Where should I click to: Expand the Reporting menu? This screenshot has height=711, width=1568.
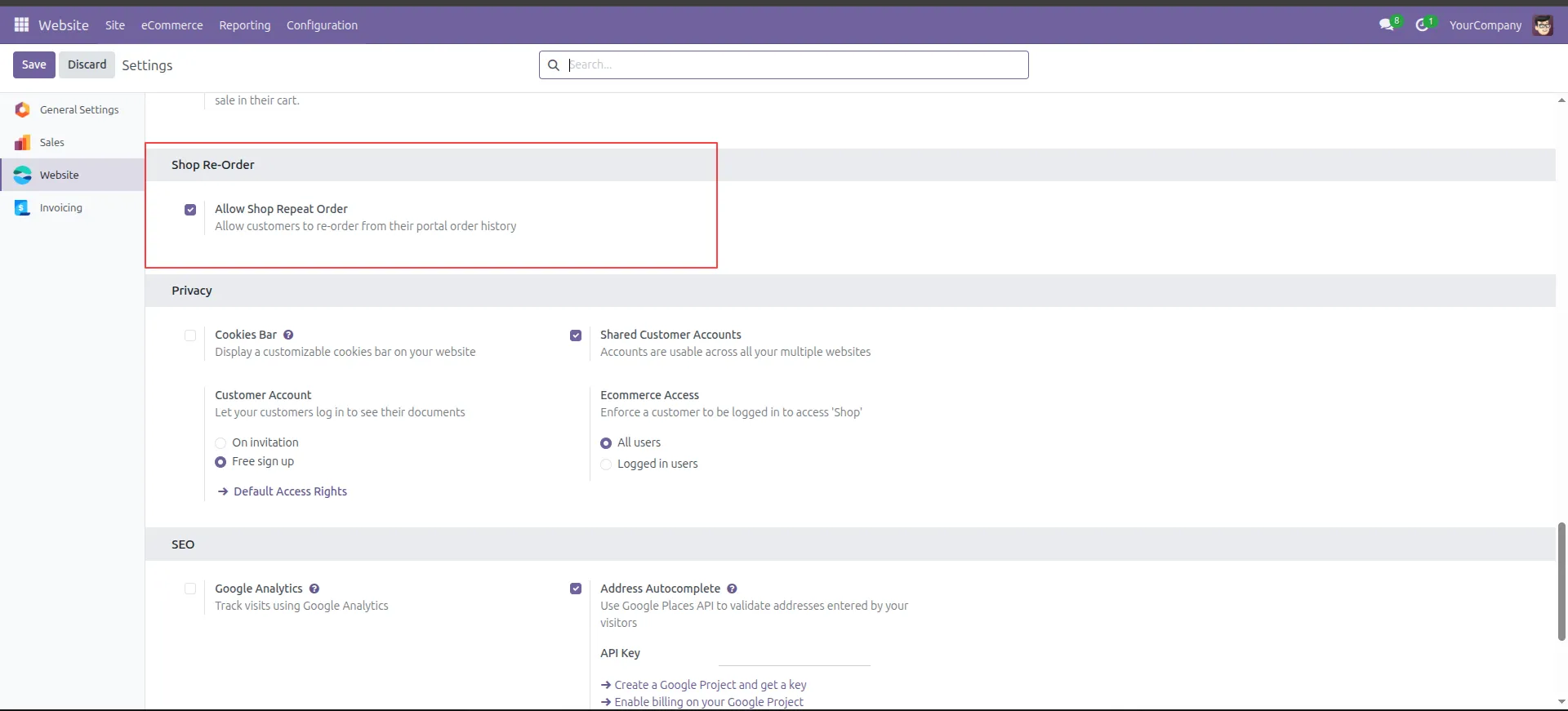(x=244, y=25)
